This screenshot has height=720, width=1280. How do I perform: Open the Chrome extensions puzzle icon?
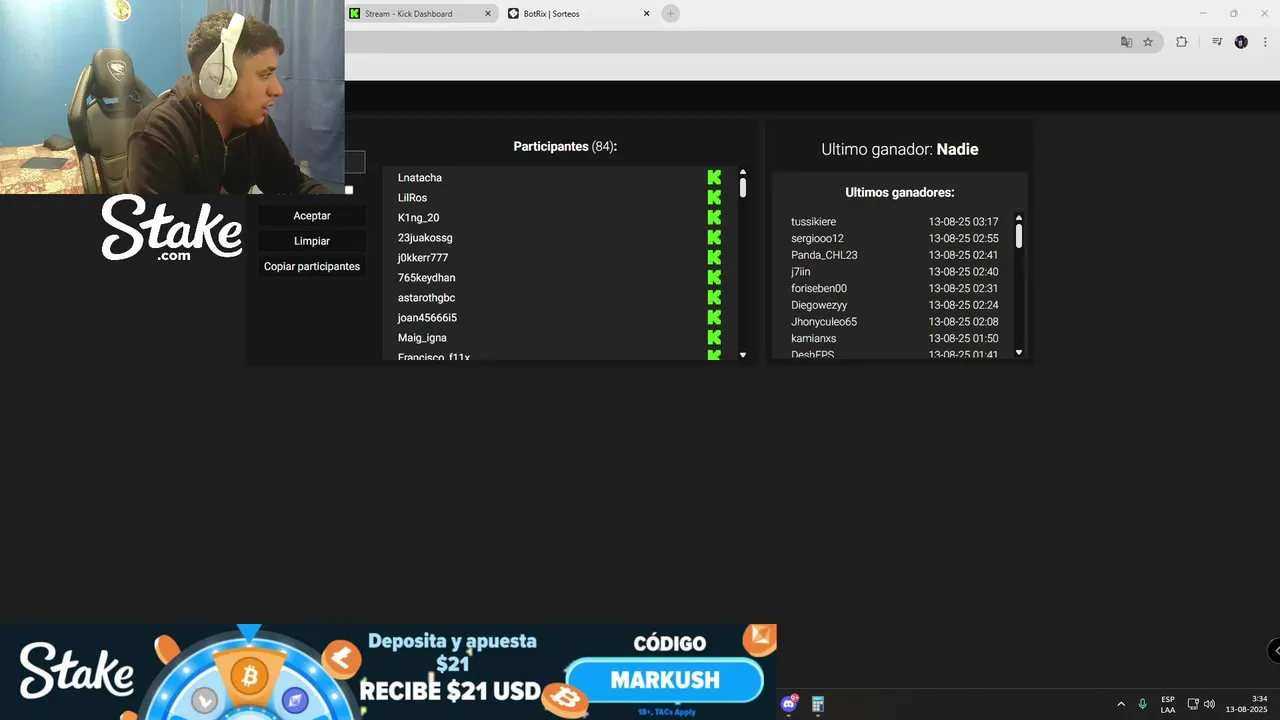coord(1181,42)
